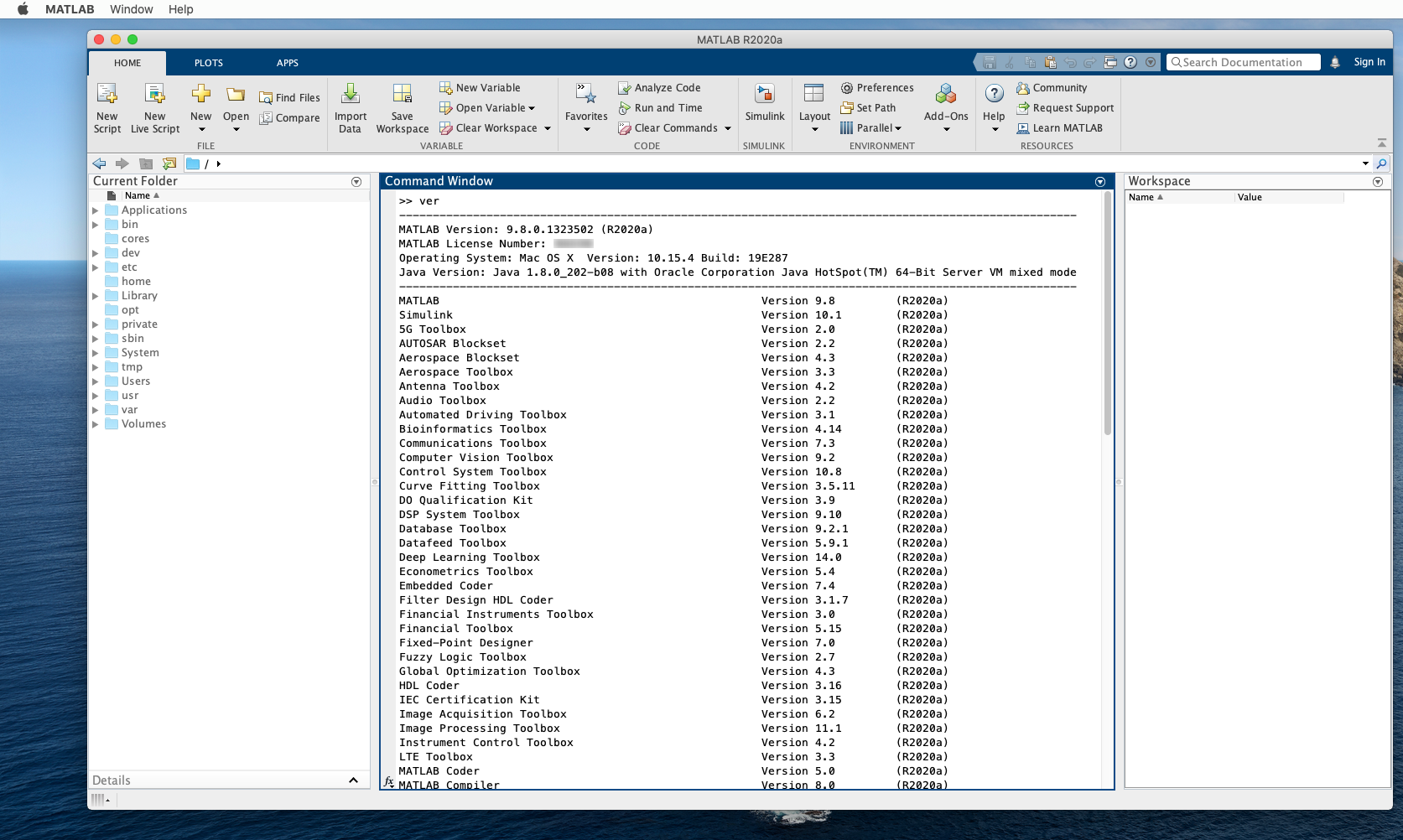This screenshot has width=1403, height=840.
Task: Click New Variable
Action: coord(480,88)
